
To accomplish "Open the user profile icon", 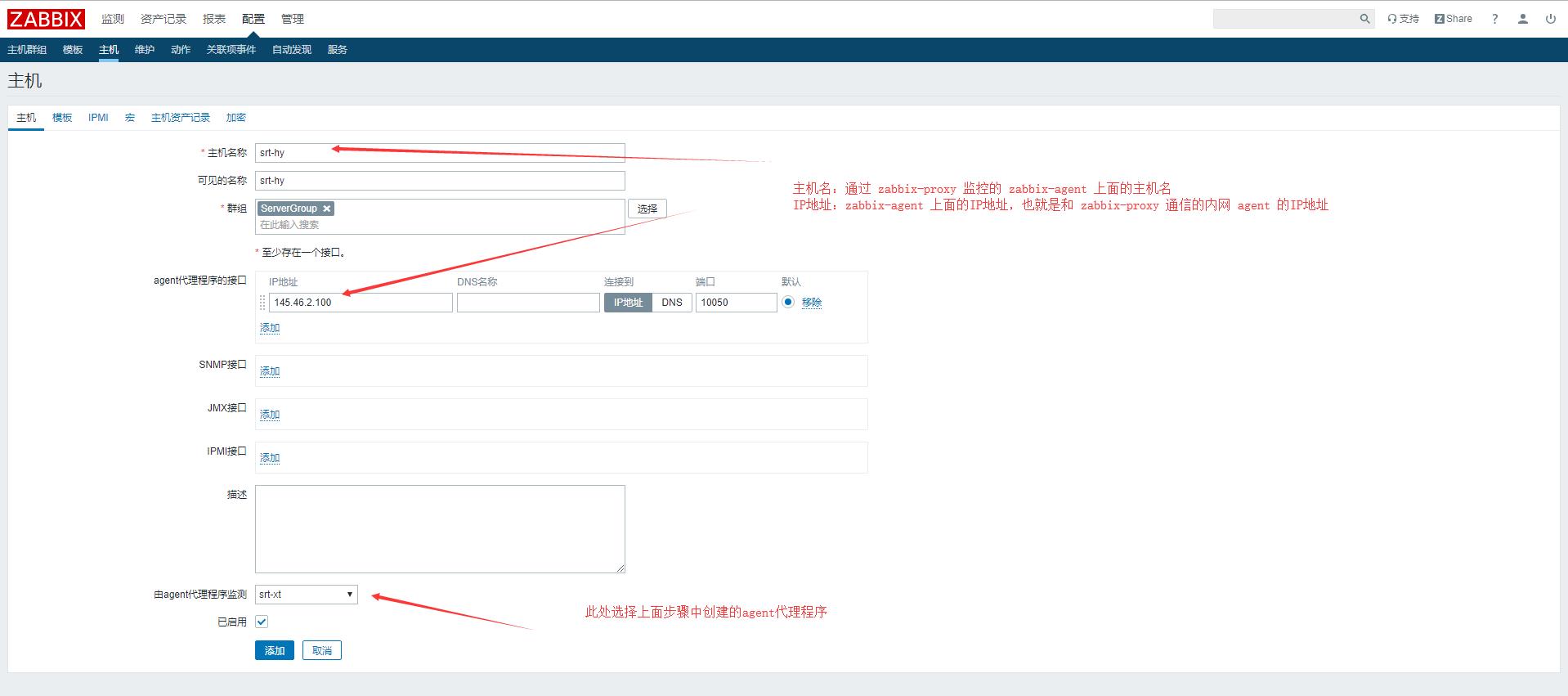I will [1522, 19].
